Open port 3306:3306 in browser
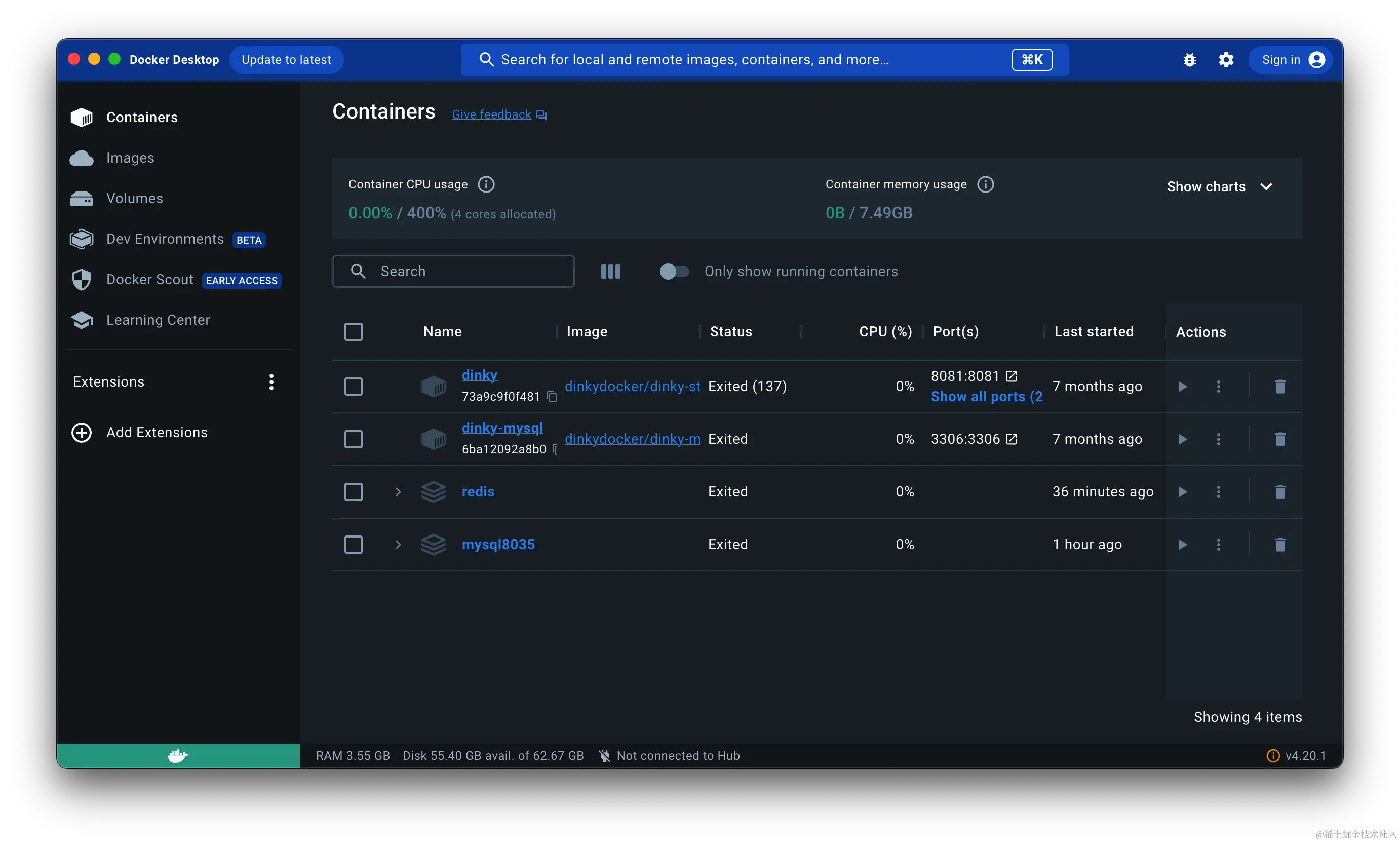Image resolution: width=1400 pixels, height=843 pixels. (x=1011, y=439)
